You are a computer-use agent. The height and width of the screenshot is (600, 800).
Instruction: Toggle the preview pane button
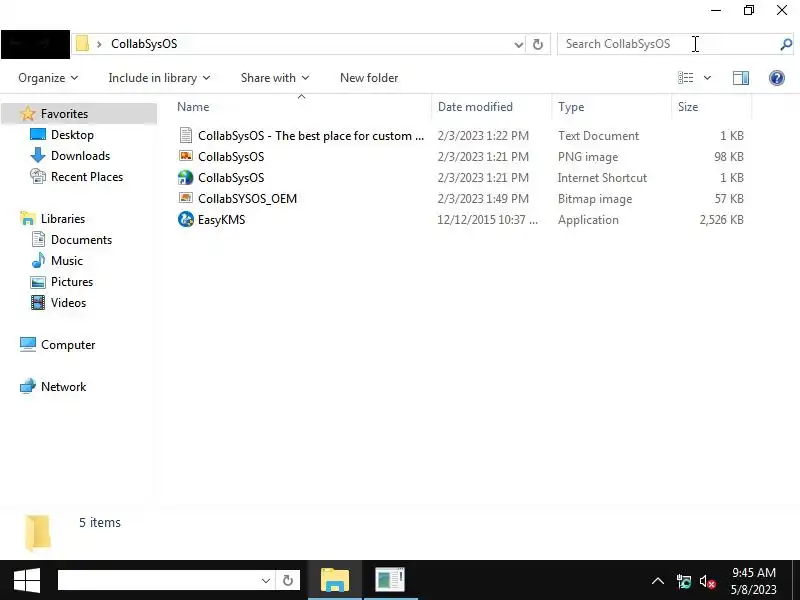coord(741,78)
